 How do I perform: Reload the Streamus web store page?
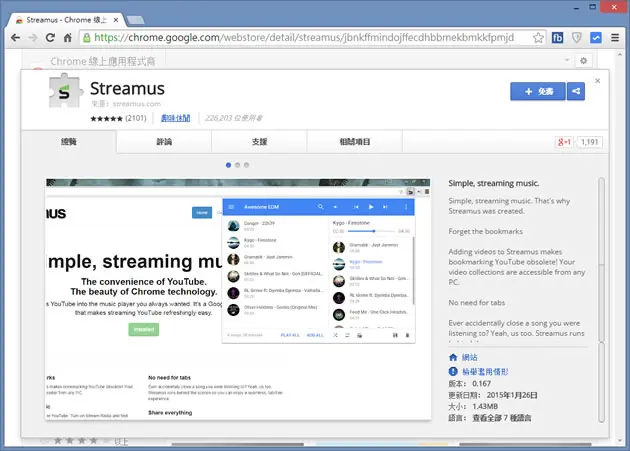[50, 38]
